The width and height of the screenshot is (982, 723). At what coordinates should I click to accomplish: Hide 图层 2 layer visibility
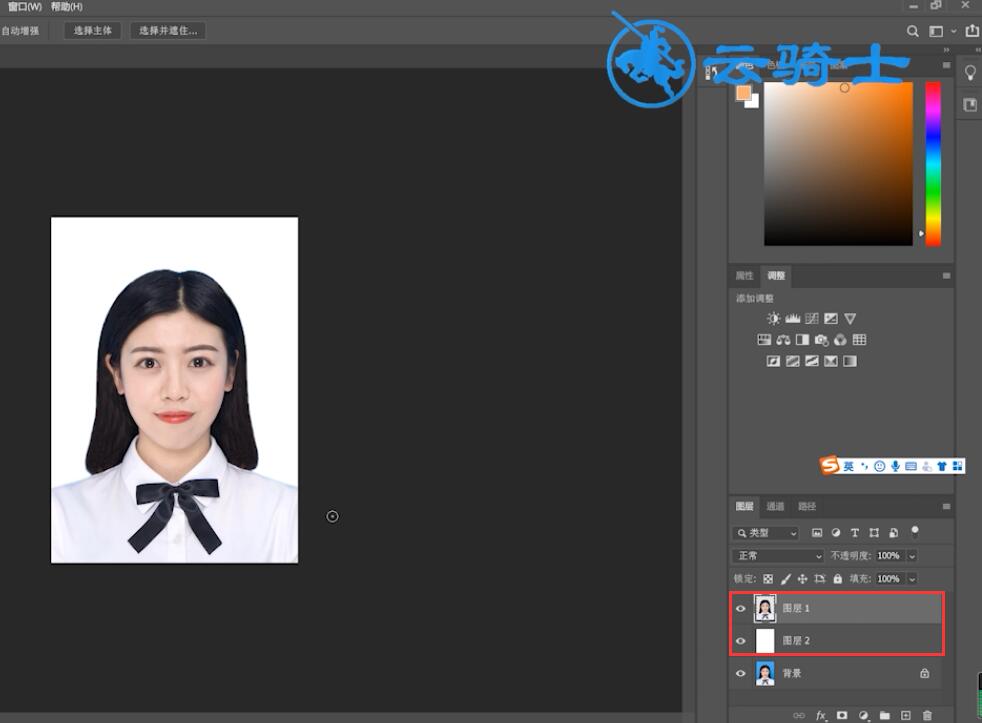(x=741, y=641)
